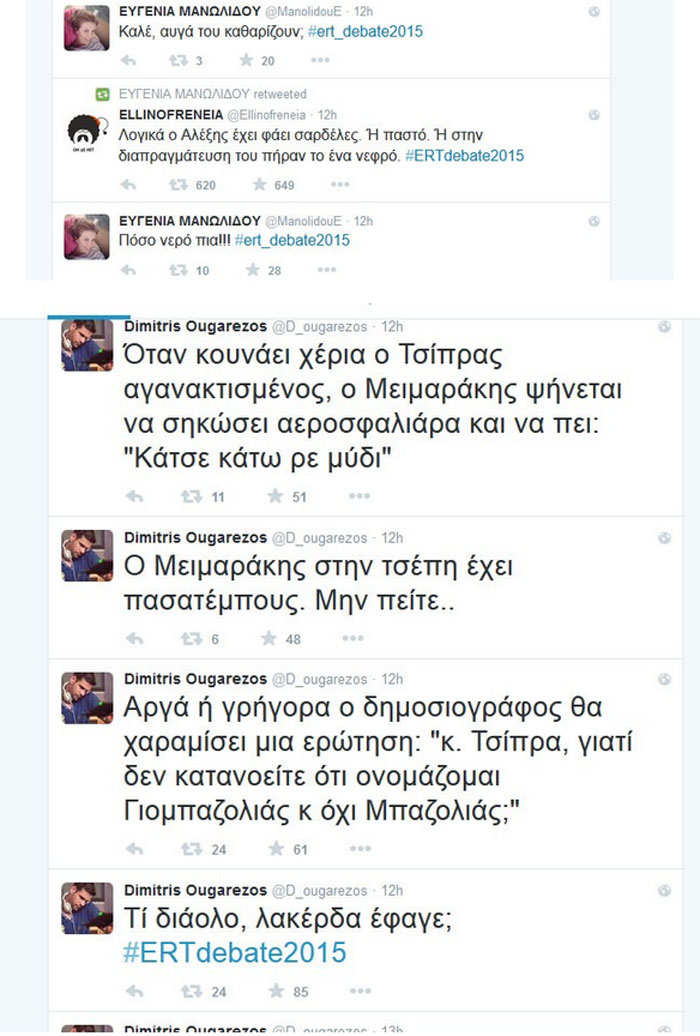Retweet the 'λακέρδα έφαγε' tweet

pyautogui.click(x=190, y=992)
